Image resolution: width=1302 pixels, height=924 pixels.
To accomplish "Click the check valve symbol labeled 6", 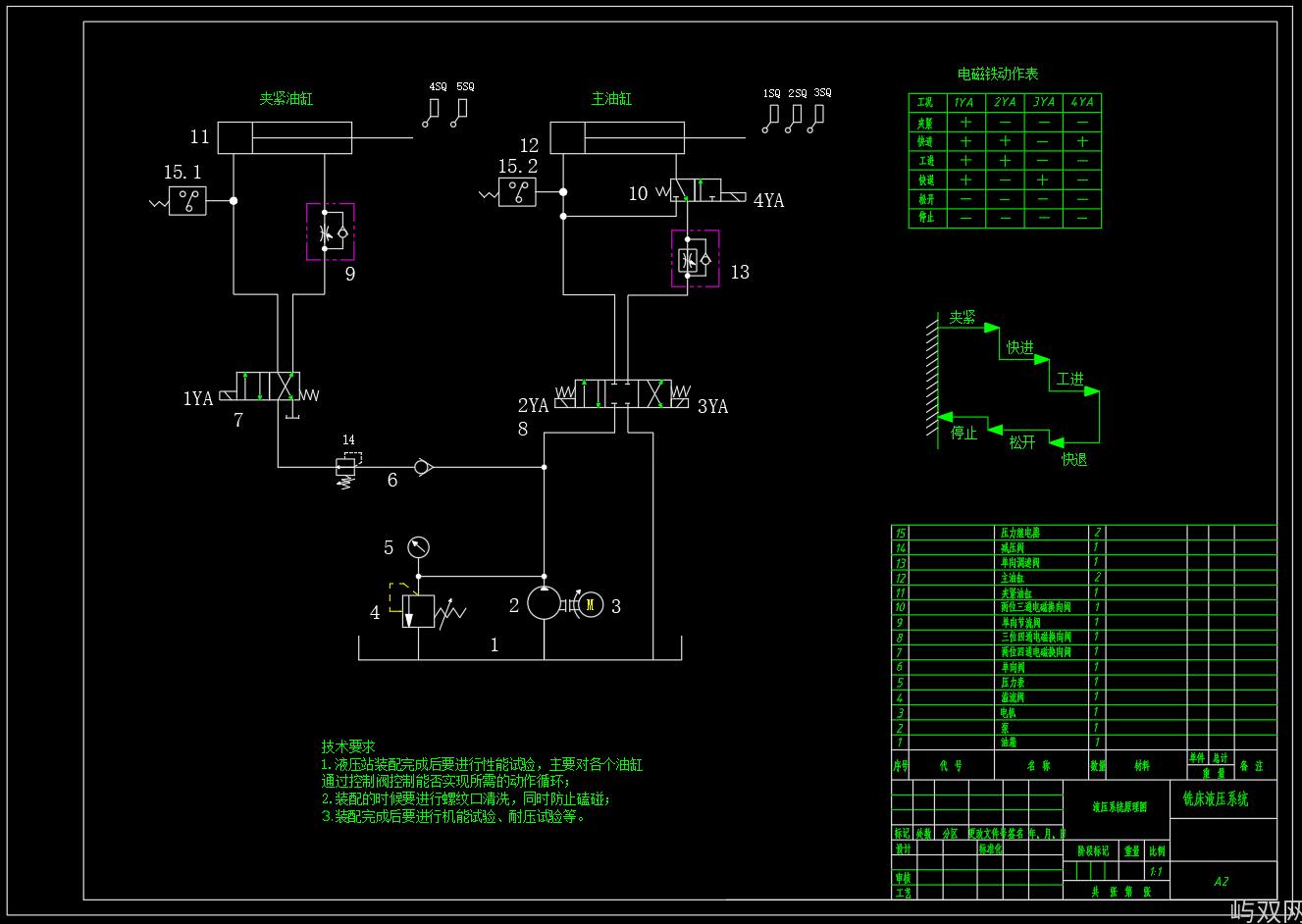I will [422, 467].
